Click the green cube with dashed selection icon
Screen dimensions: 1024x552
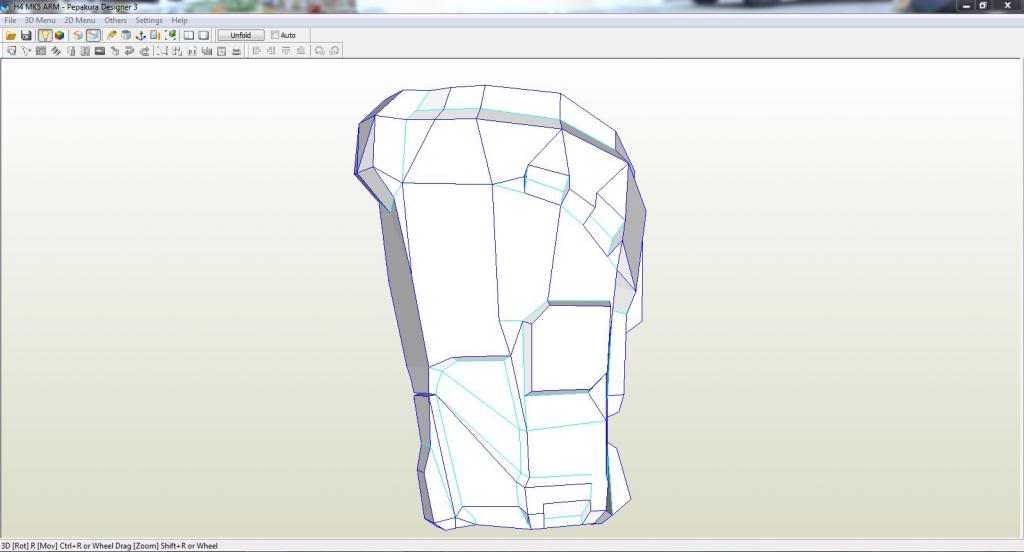click(x=170, y=35)
